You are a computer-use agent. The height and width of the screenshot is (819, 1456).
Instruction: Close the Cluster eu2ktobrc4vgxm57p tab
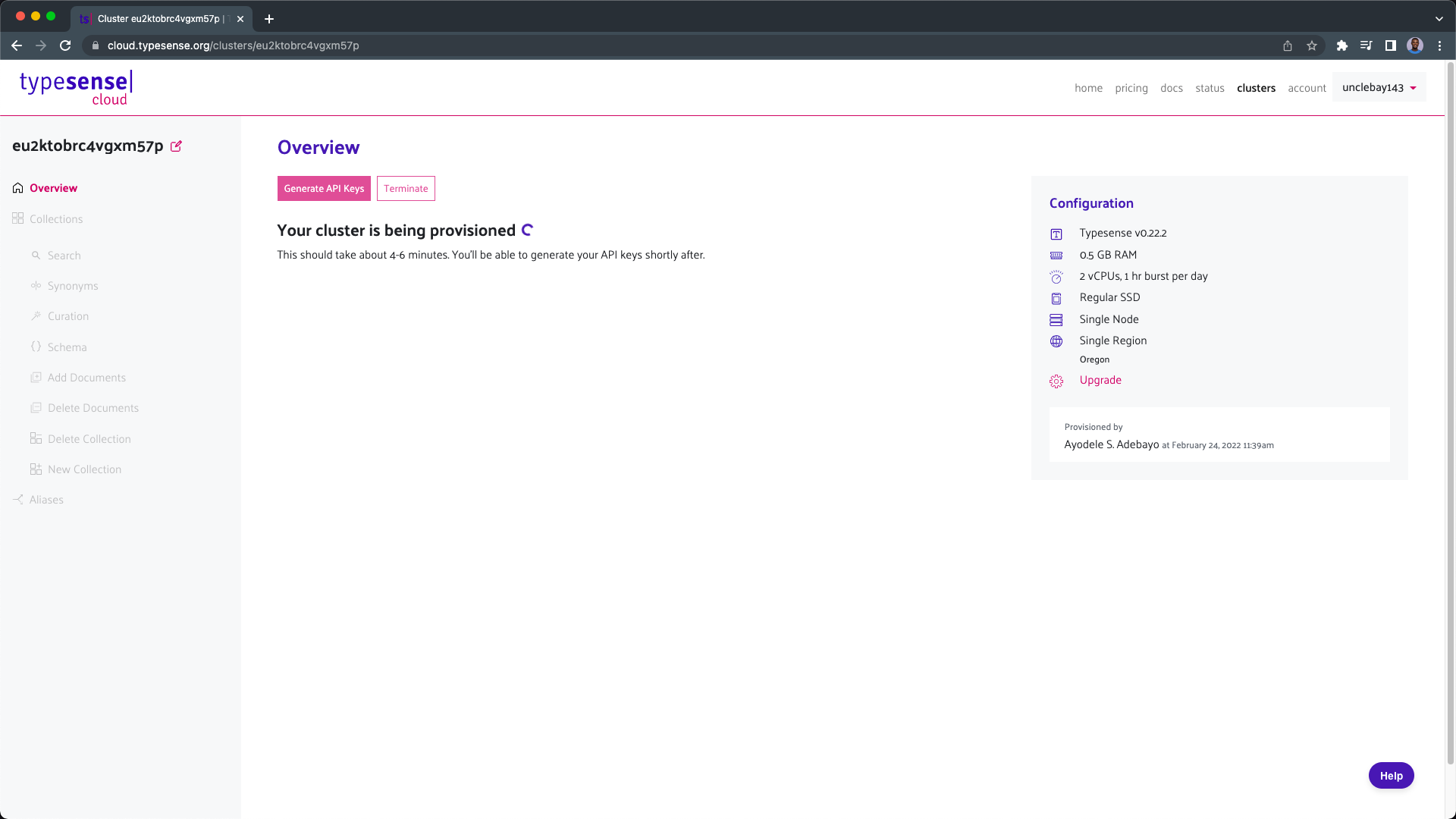click(x=240, y=19)
